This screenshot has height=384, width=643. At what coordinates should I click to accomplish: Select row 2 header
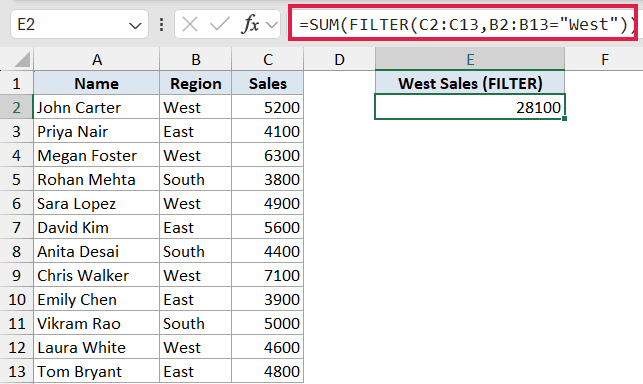pyautogui.click(x=16, y=107)
